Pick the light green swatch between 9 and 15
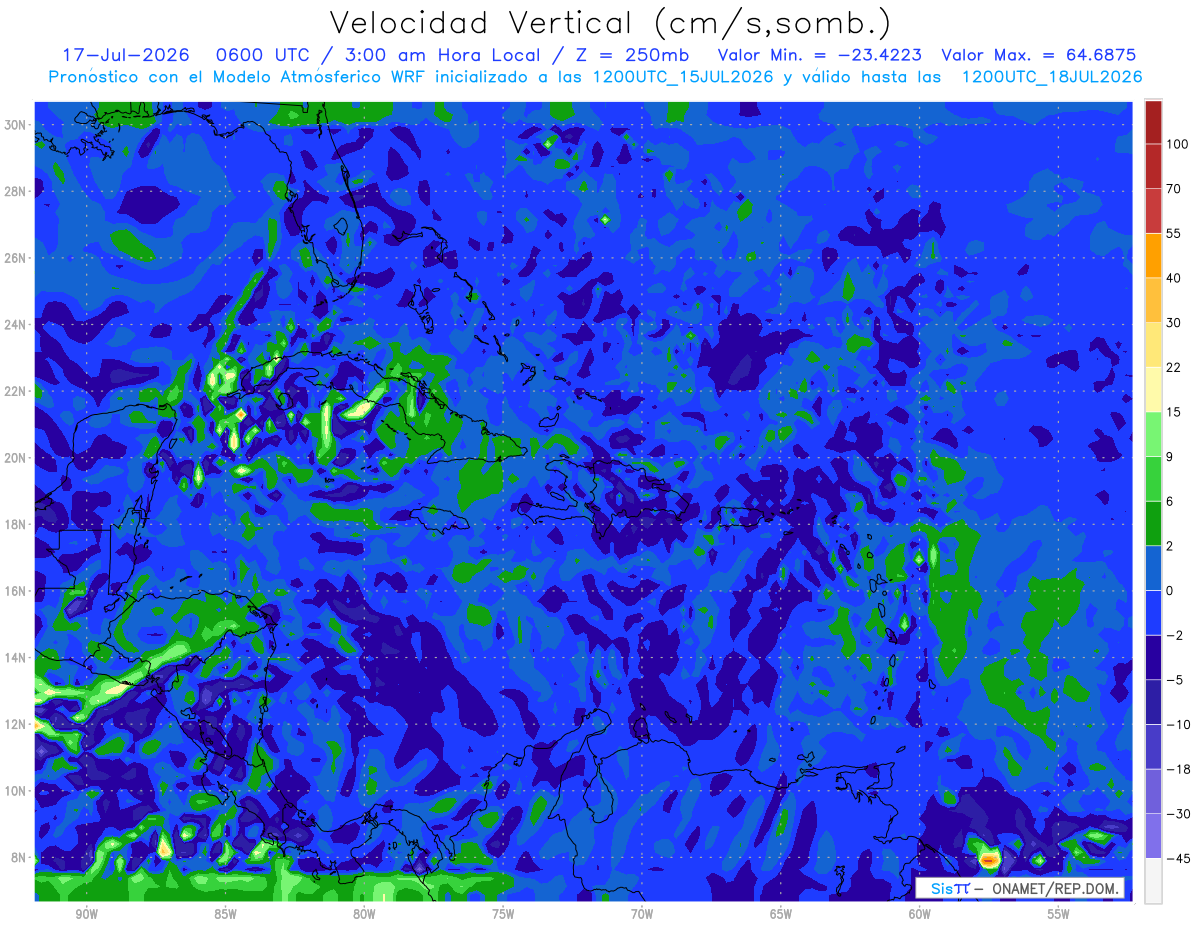Image resolution: width=1200 pixels, height=927 pixels. point(1153,434)
